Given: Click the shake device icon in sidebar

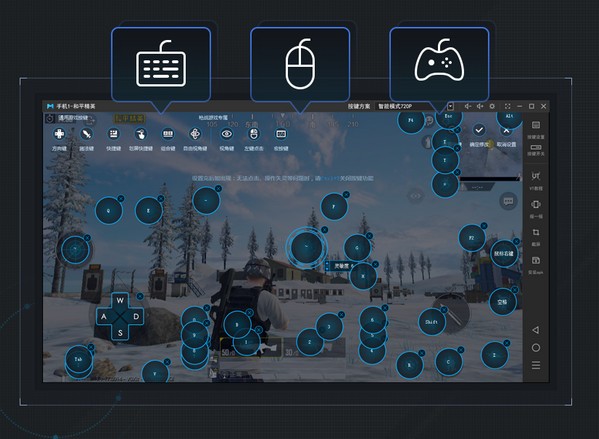Looking at the screenshot, I should [536, 208].
